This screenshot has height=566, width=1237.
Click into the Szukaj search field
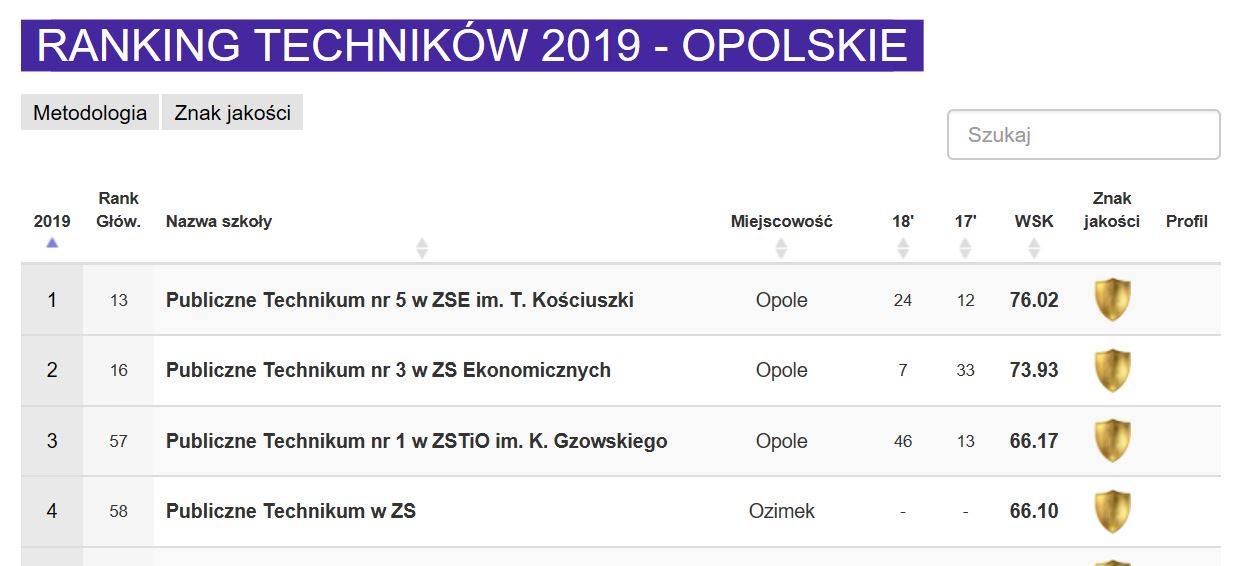pos(1083,135)
